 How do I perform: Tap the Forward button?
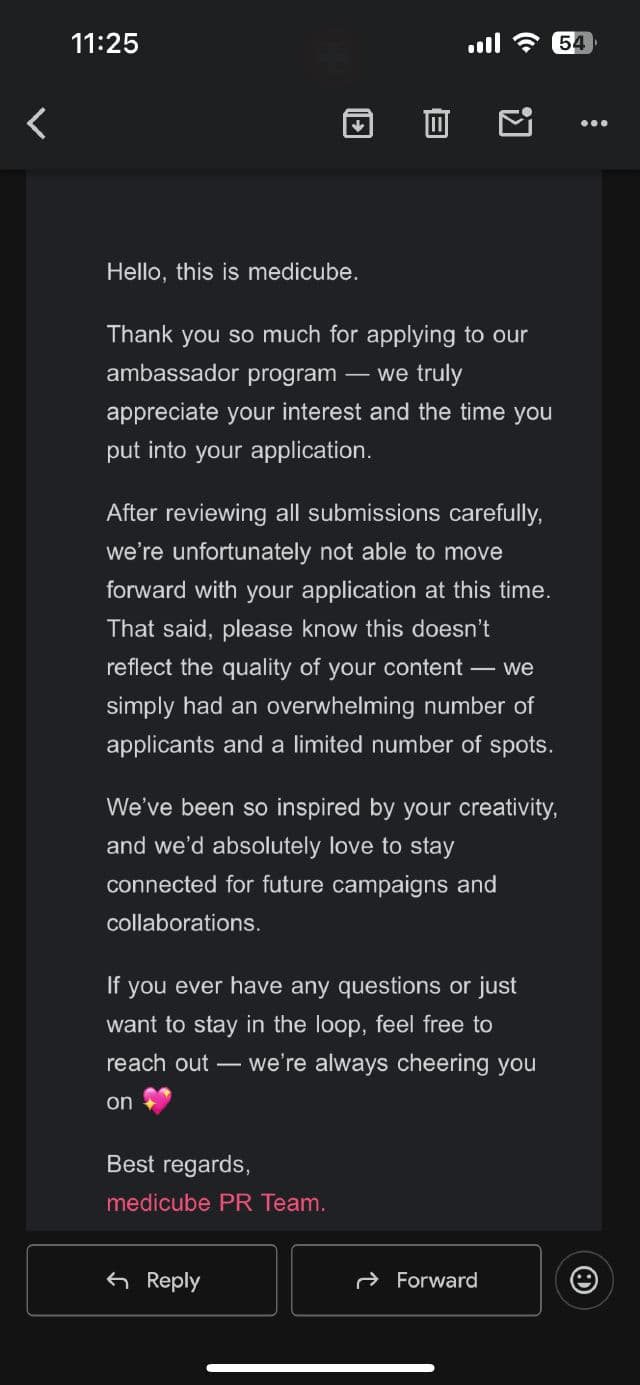click(416, 1280)
